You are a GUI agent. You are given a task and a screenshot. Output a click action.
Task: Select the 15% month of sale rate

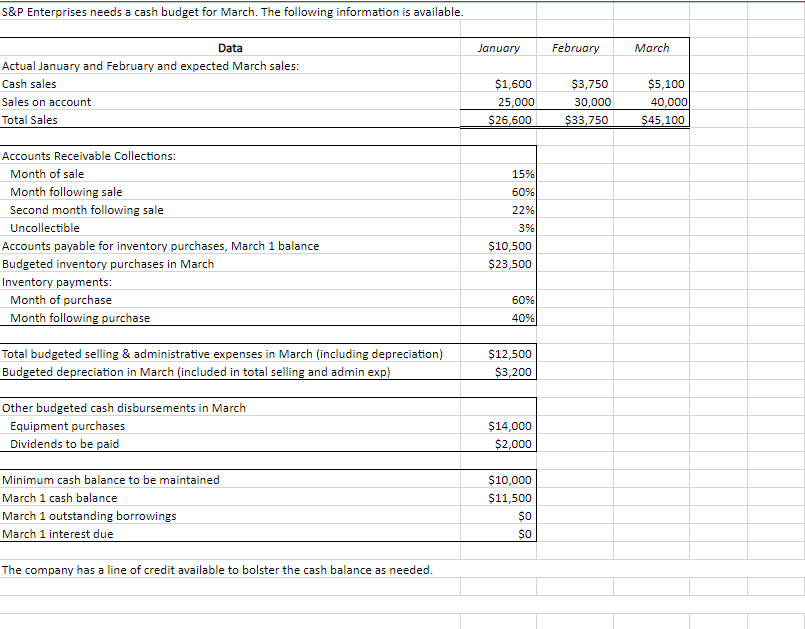click(525, 174)
